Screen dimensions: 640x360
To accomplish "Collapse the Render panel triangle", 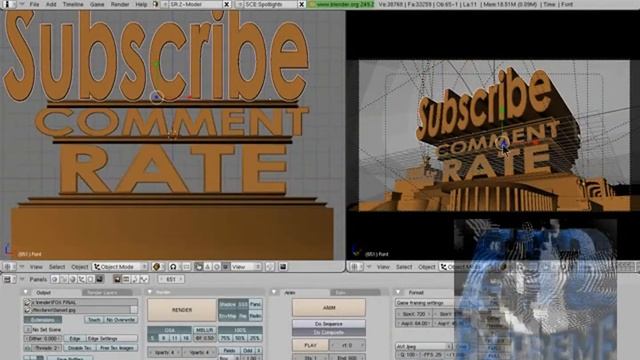I will [x=150, y=292].
